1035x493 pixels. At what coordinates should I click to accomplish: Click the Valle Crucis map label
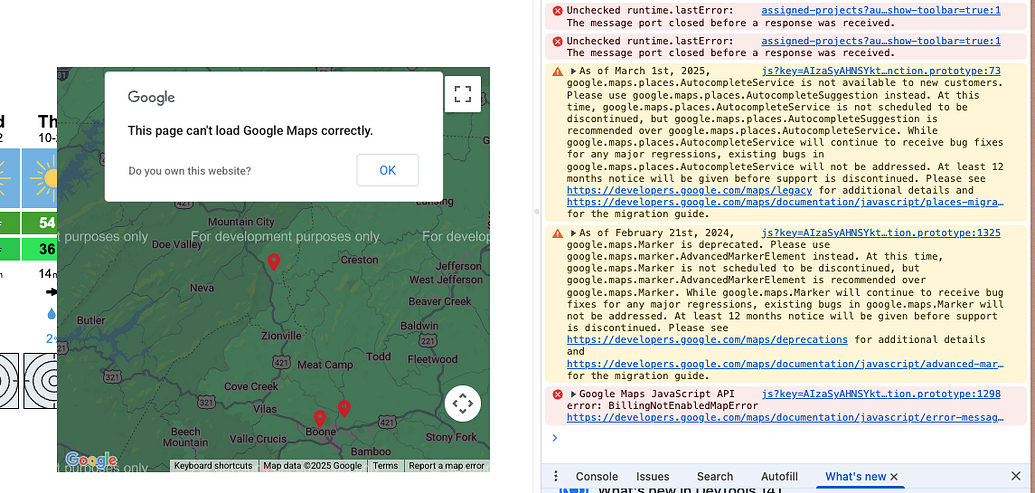pos(257,438)
